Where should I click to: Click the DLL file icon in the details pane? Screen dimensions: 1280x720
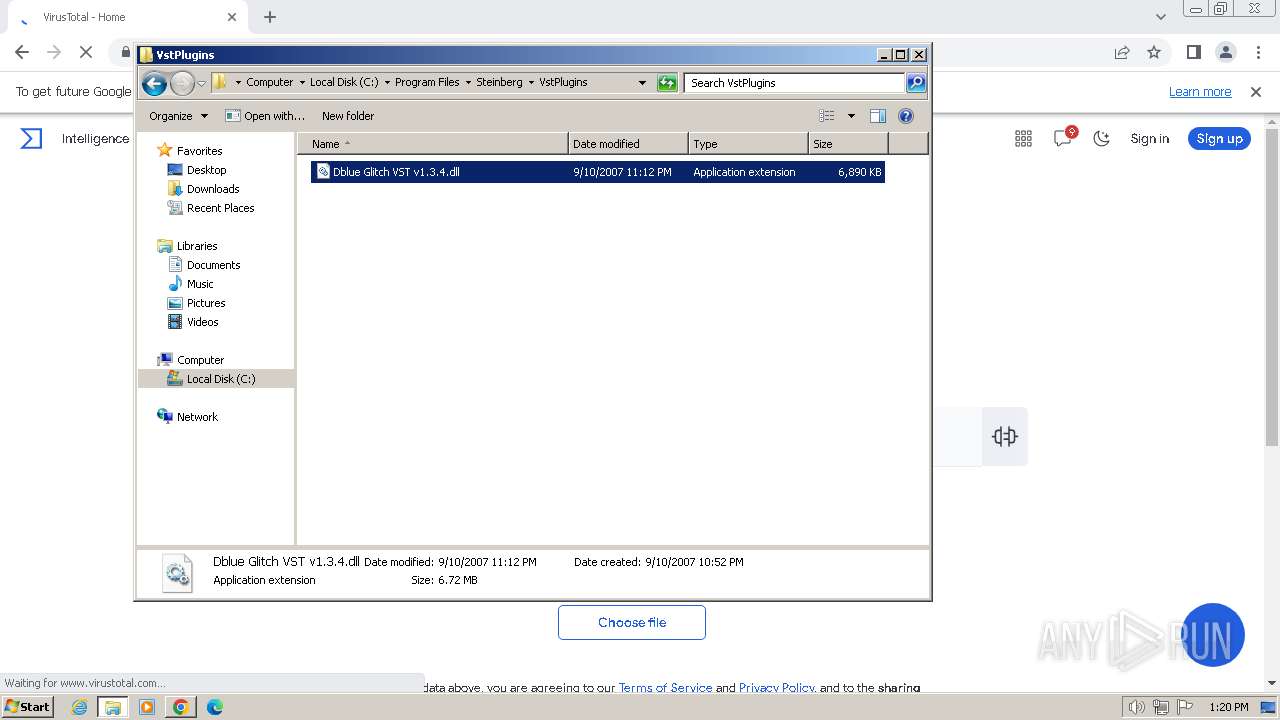tap(177, 574)
